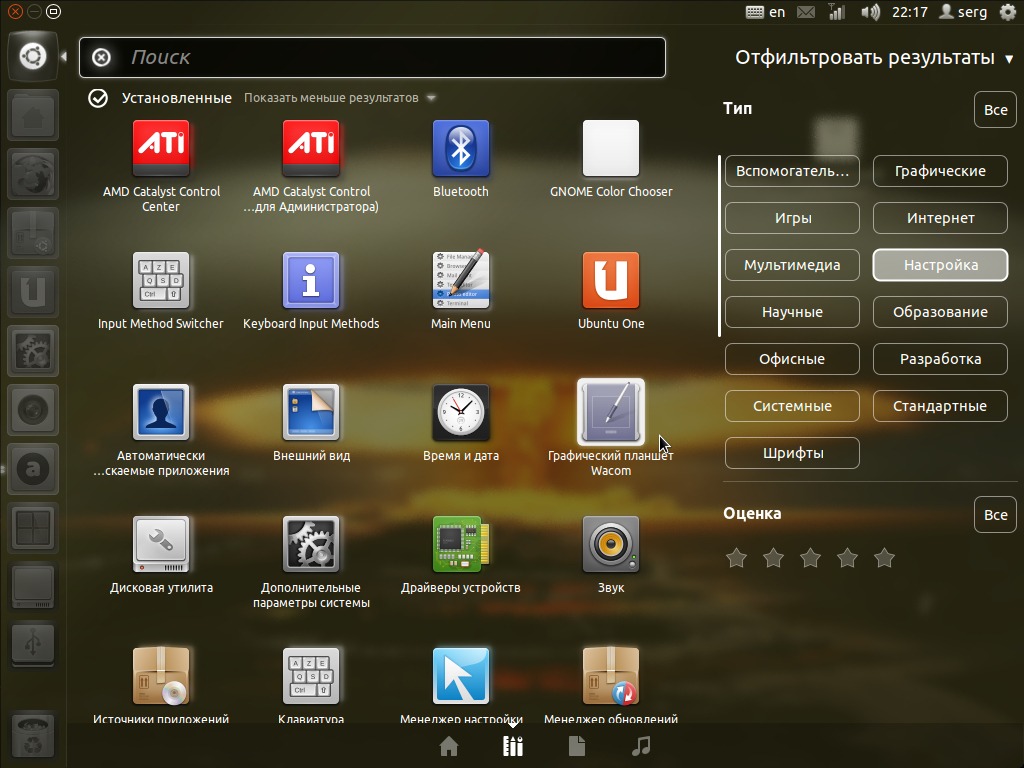Switch to Music lens at bottom
This screenshot has height=768, width=1024.
(641, 746)
